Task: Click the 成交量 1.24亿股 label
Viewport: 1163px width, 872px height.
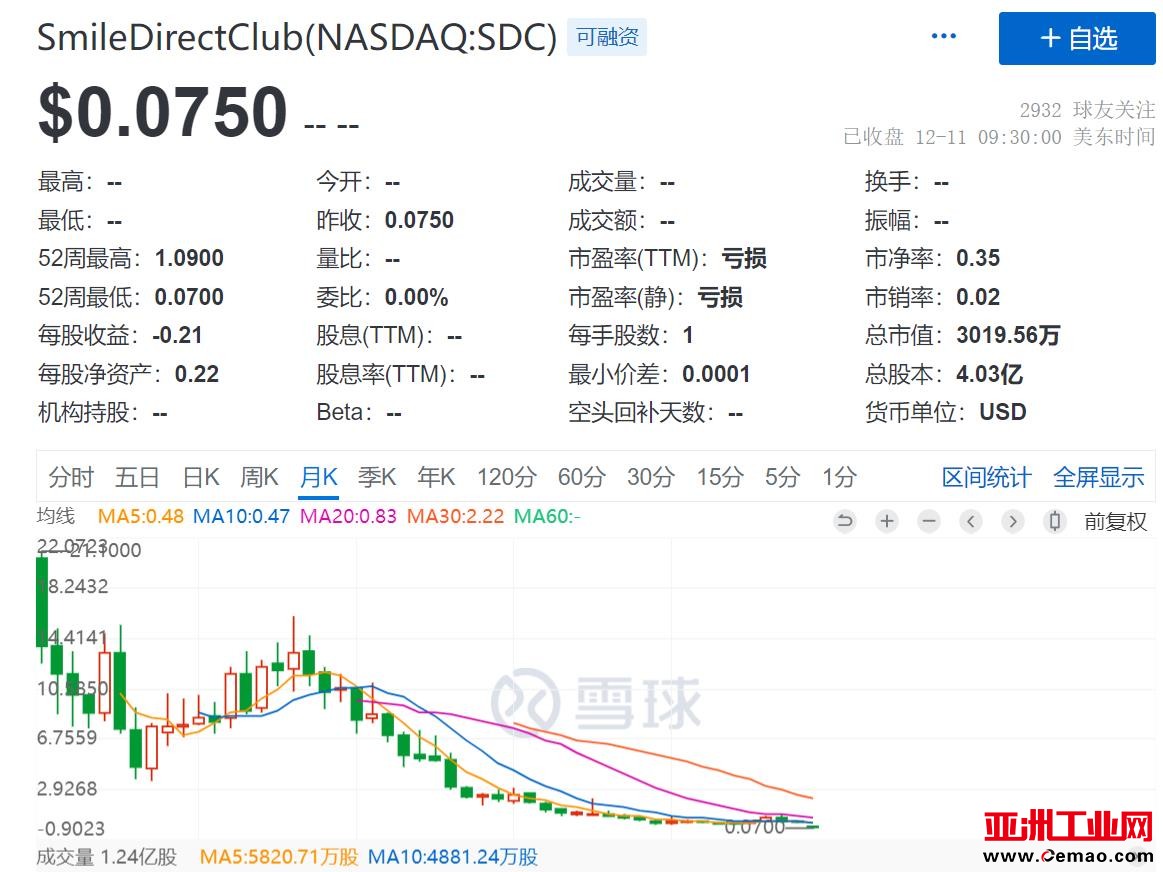Action: point(107,857)
